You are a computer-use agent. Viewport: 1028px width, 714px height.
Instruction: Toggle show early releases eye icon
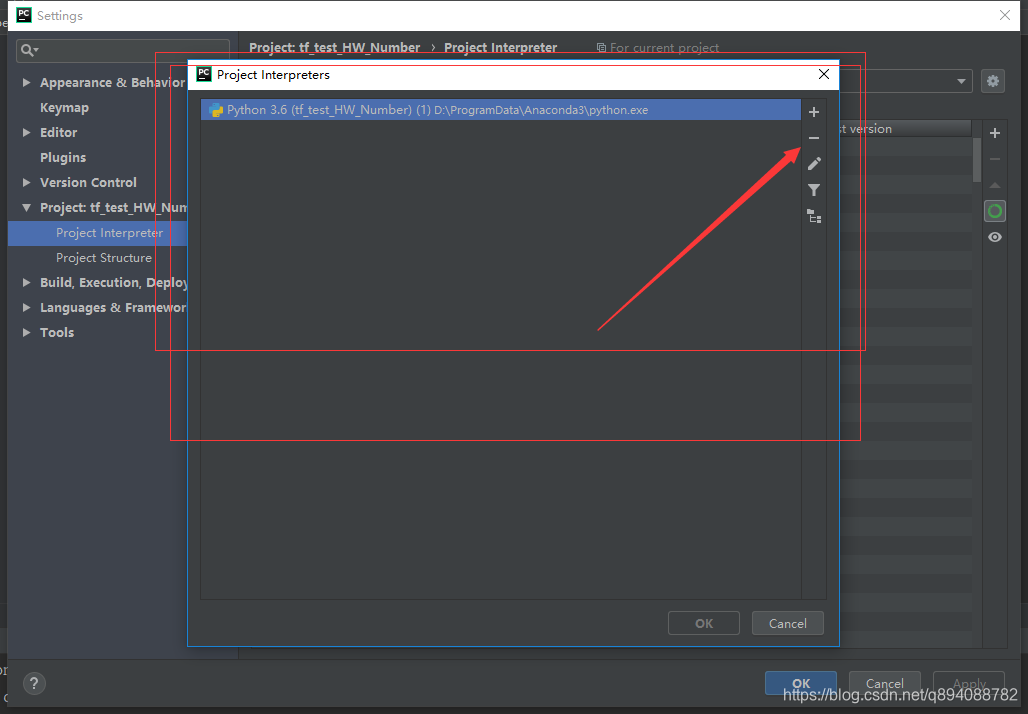coord(995,237)
